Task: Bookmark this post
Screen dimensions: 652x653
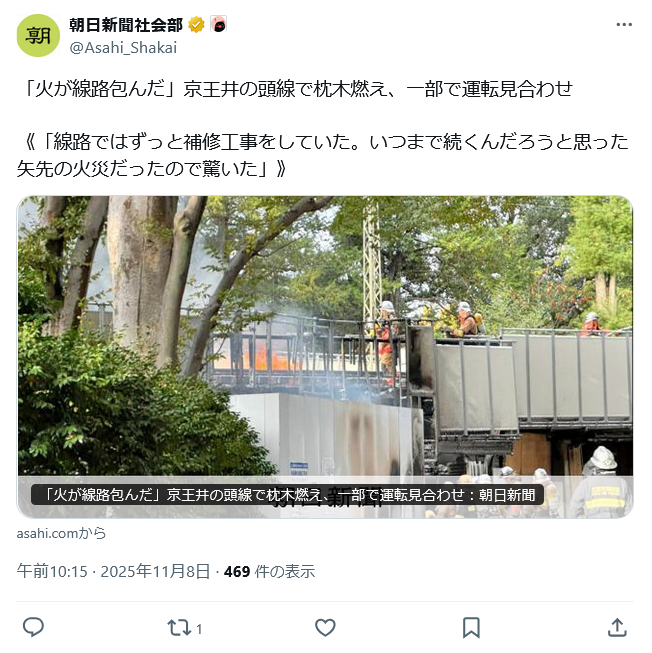Action: 471,628
